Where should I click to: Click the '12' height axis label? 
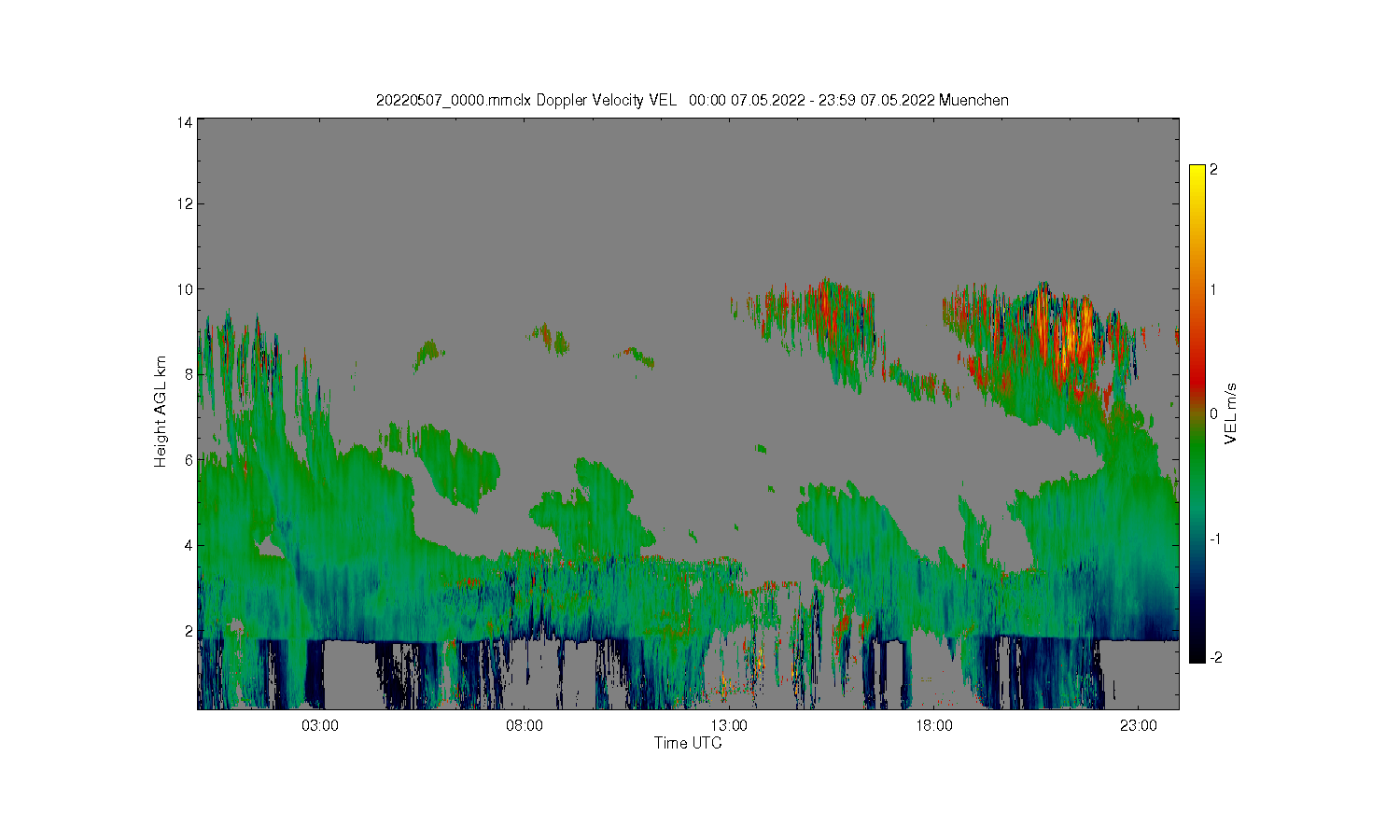[185, 203]
